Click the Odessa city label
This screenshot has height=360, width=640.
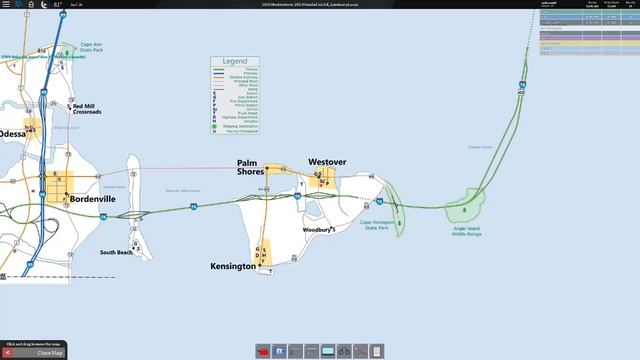click(13, 134)
